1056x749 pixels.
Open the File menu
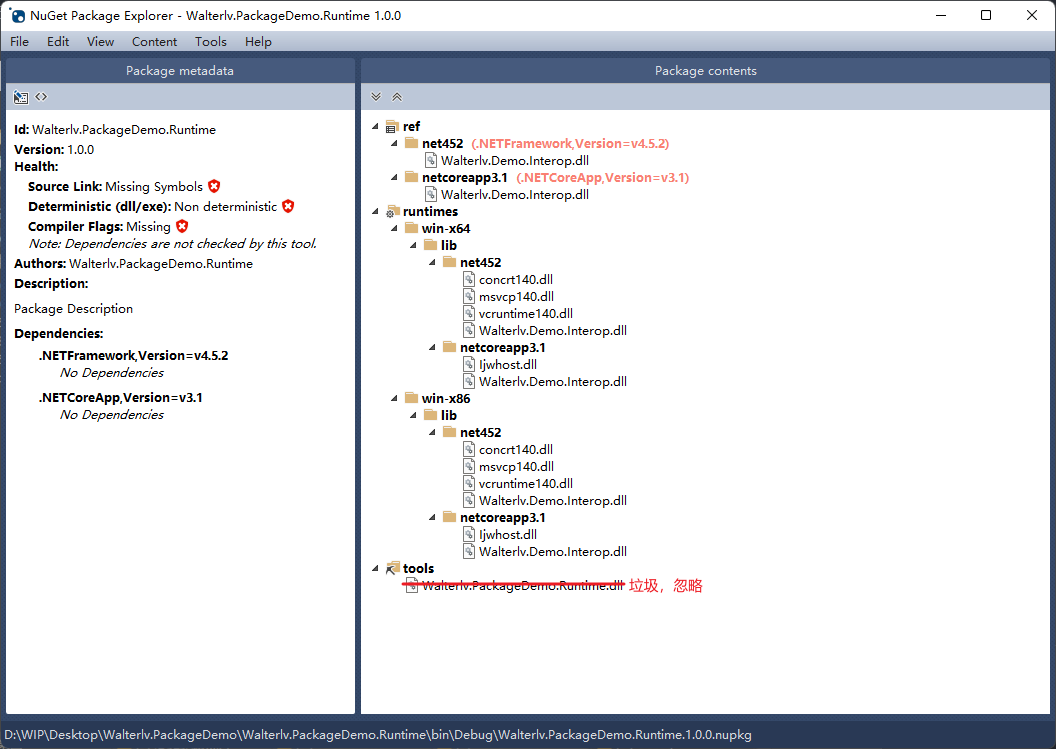pyautogui.click(x=19, y=41)
